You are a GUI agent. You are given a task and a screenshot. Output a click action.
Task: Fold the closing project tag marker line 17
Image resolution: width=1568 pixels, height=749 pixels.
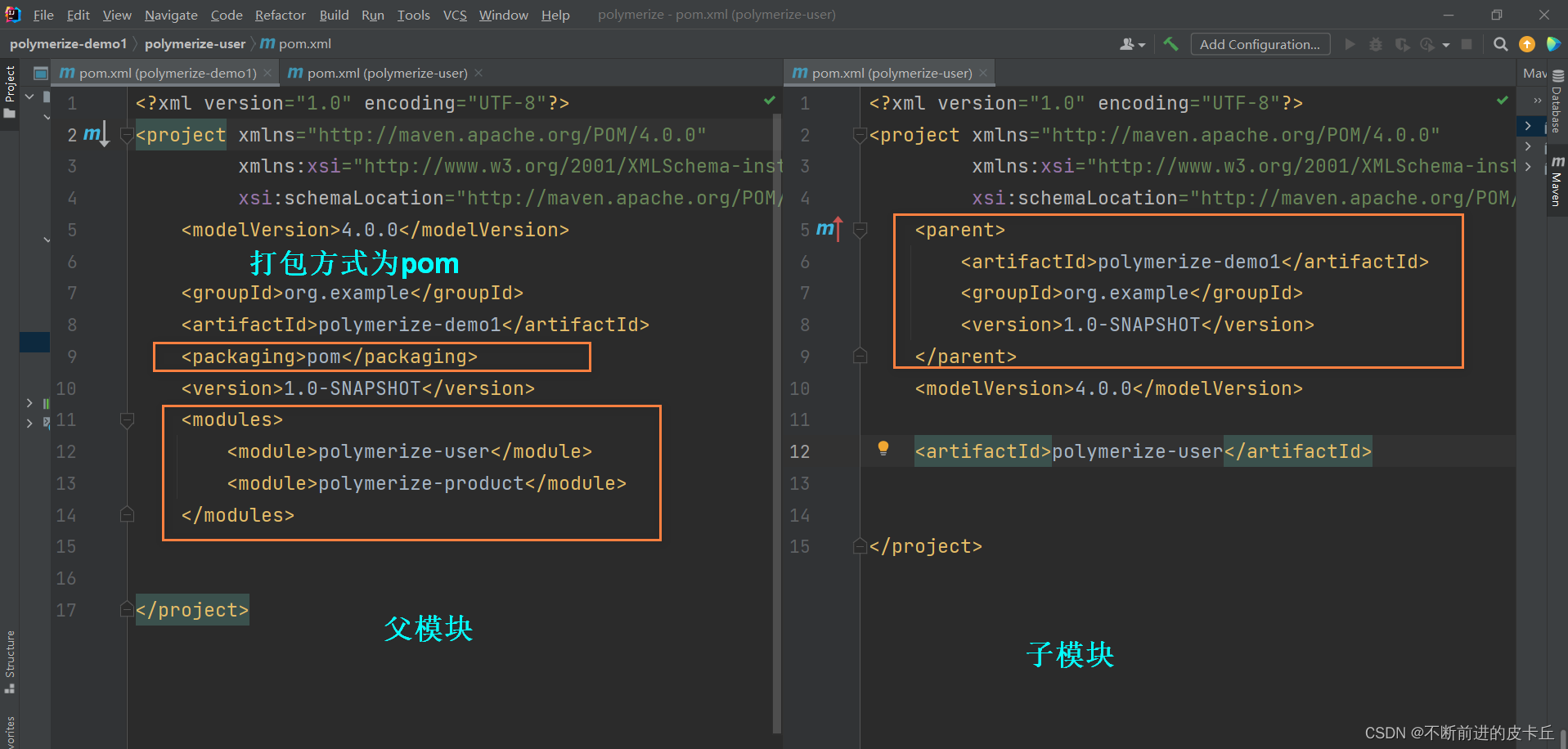(x=127, y=609)
